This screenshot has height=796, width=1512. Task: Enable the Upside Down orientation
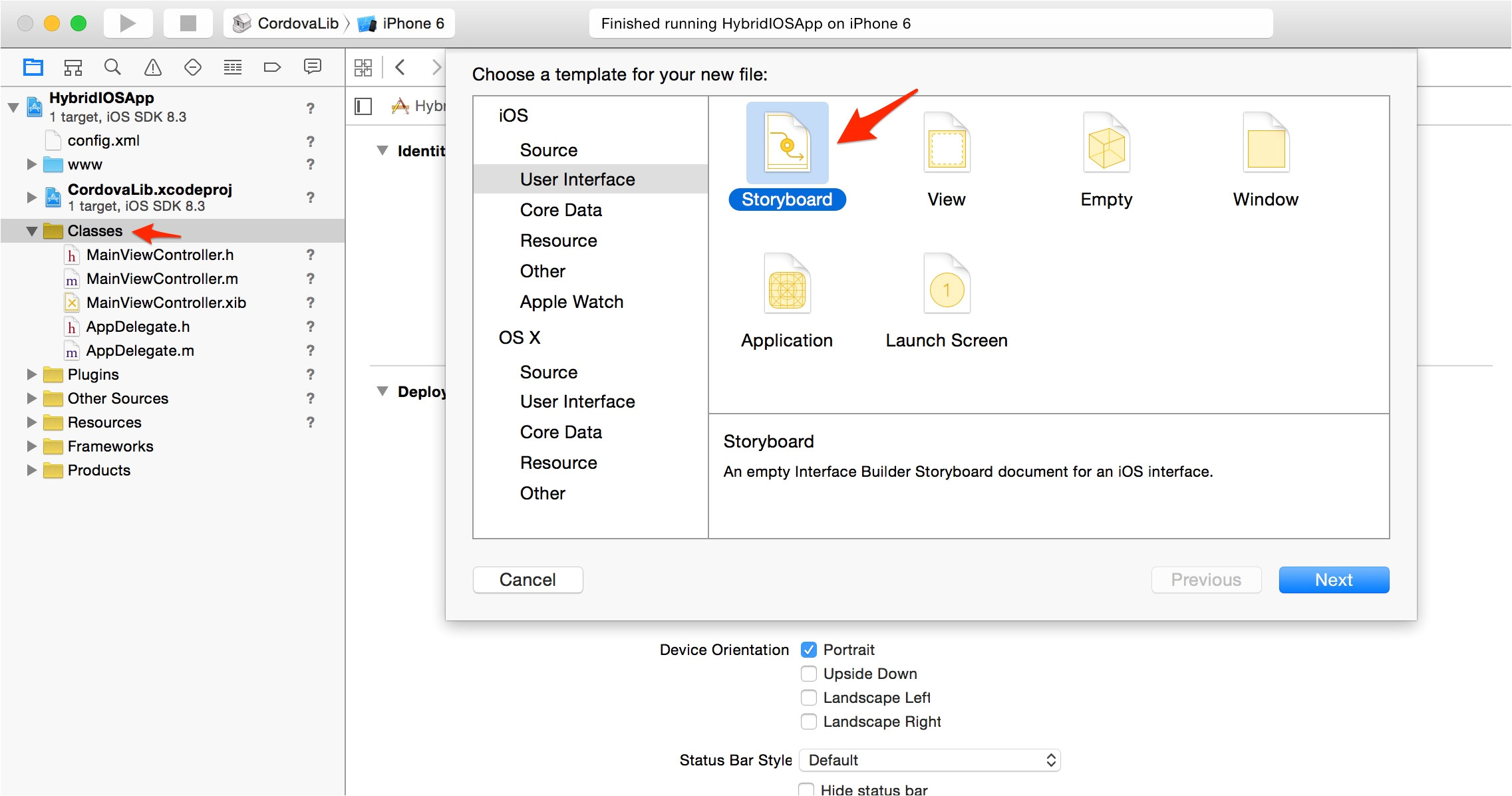point(809,674)
